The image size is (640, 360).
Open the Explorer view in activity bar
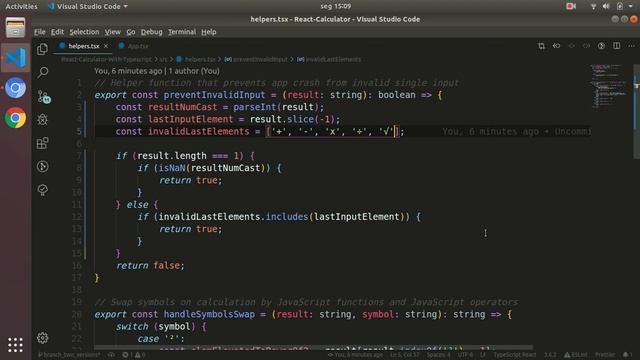(x=42, y=49)
